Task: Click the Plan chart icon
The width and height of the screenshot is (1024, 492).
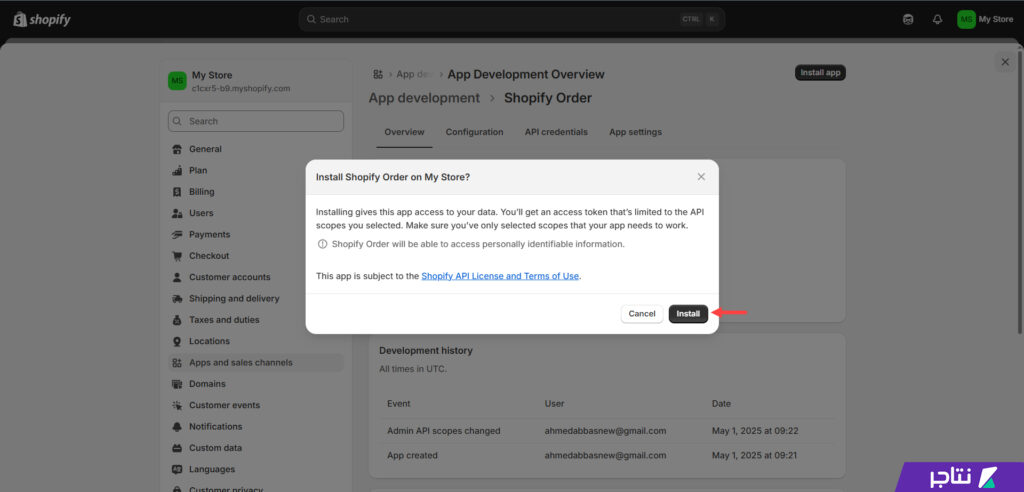Action: [x=177, y=171]
